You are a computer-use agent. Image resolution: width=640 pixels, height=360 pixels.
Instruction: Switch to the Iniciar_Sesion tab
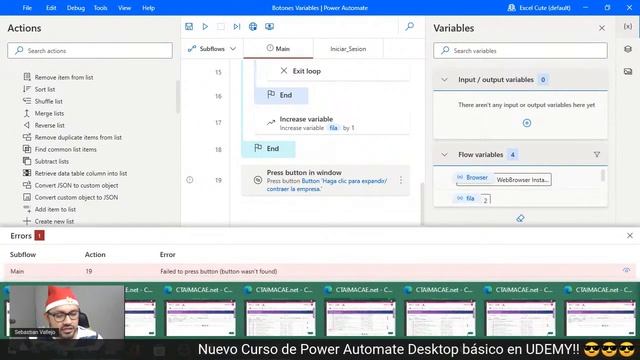point(348,49)
